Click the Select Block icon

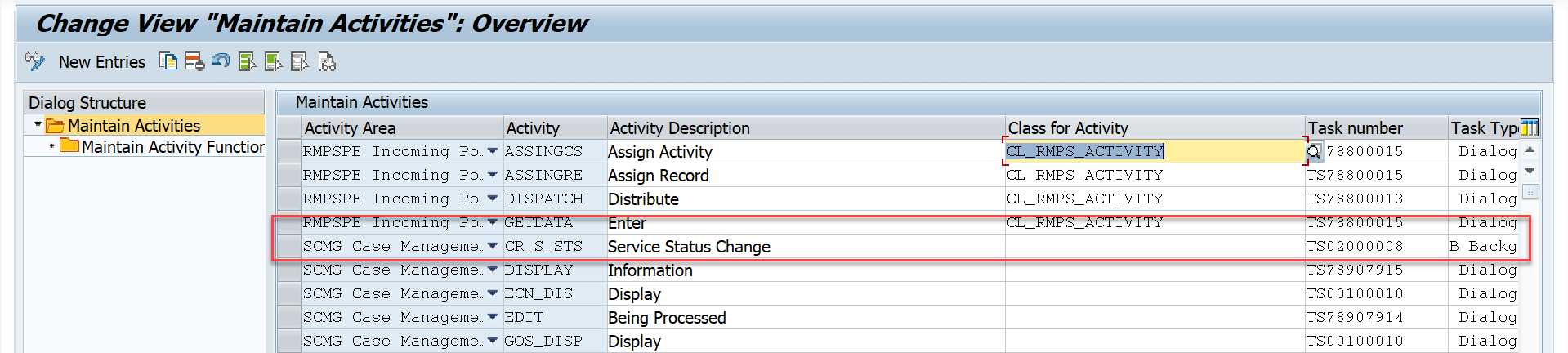[x=274, y=61]
